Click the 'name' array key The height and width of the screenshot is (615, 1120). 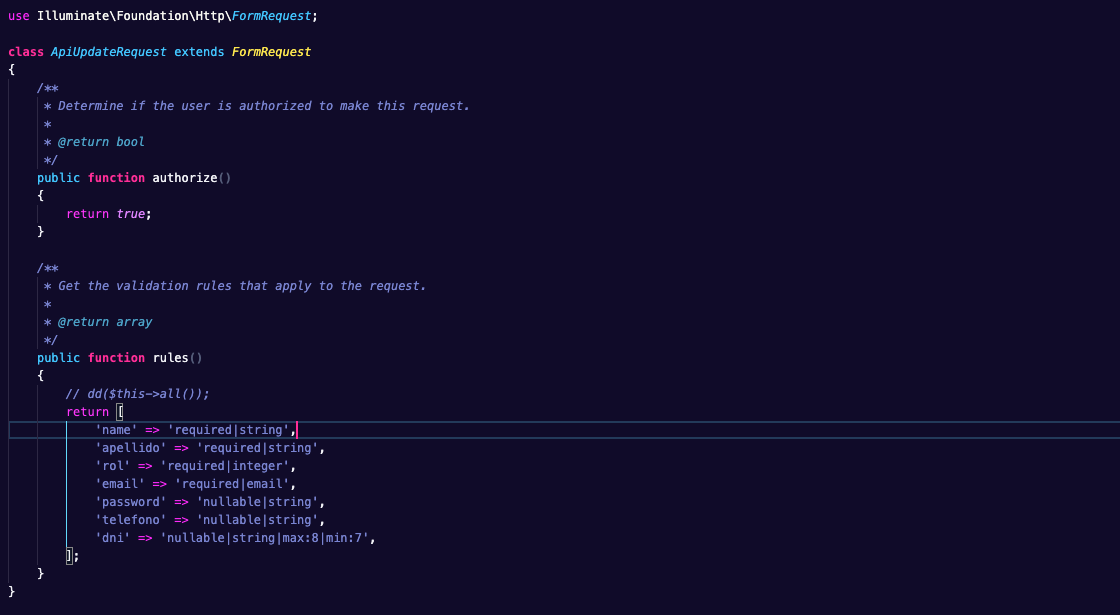pos(116,430)
